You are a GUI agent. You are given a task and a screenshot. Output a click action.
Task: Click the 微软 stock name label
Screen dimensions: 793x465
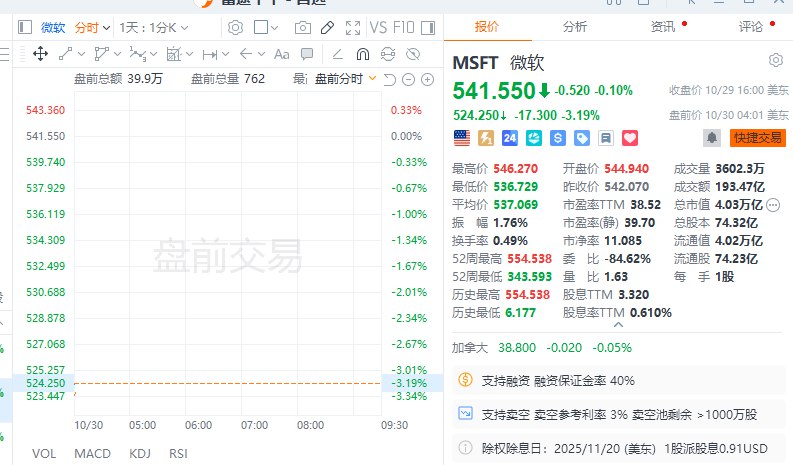tap(53, 27)
